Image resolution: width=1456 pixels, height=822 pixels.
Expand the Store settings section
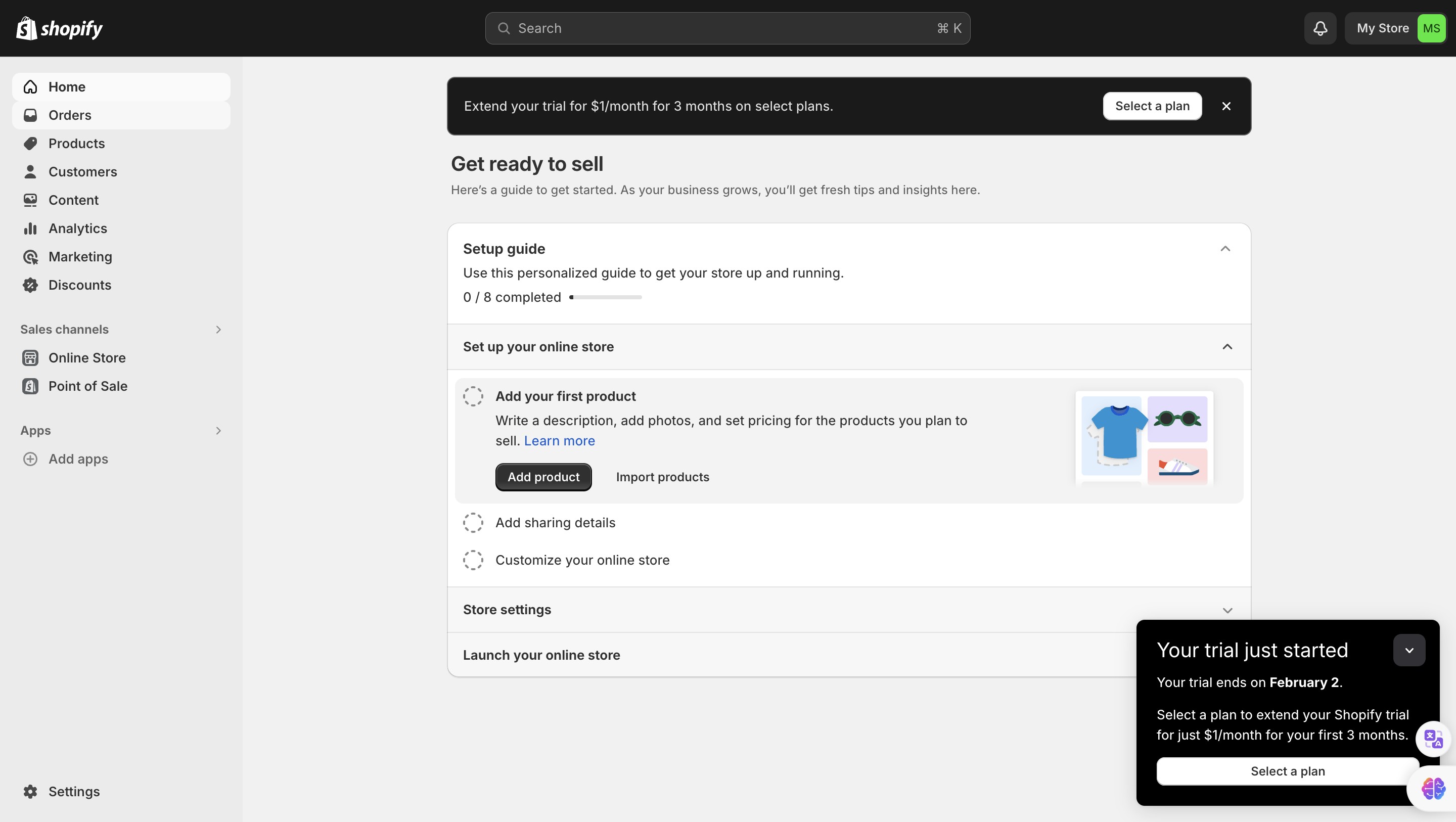point(1227,610)
